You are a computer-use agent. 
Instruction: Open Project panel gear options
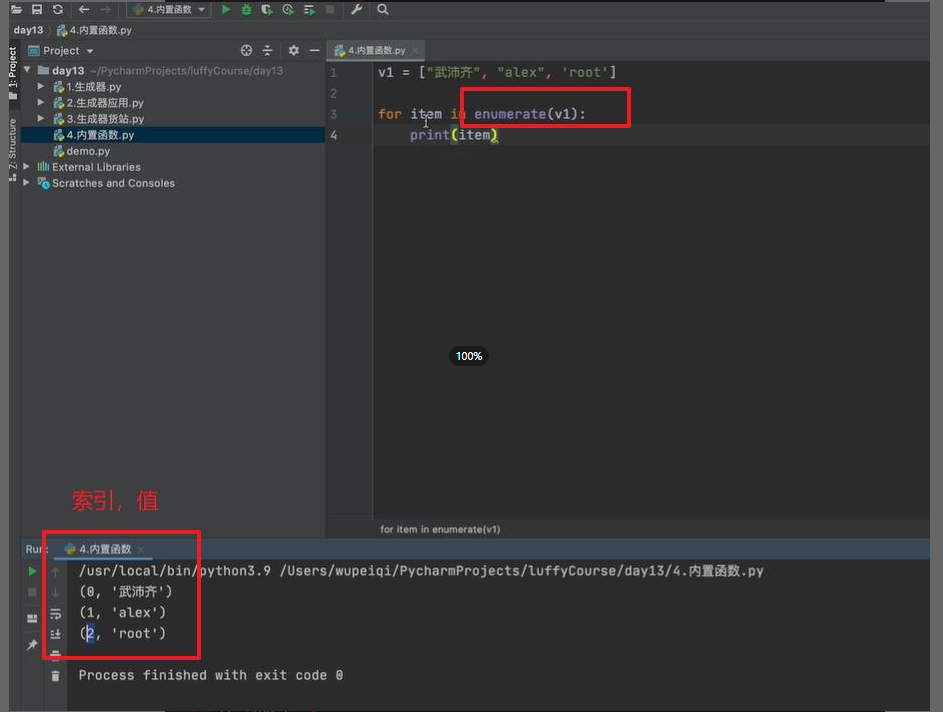(x=293, y=51)
